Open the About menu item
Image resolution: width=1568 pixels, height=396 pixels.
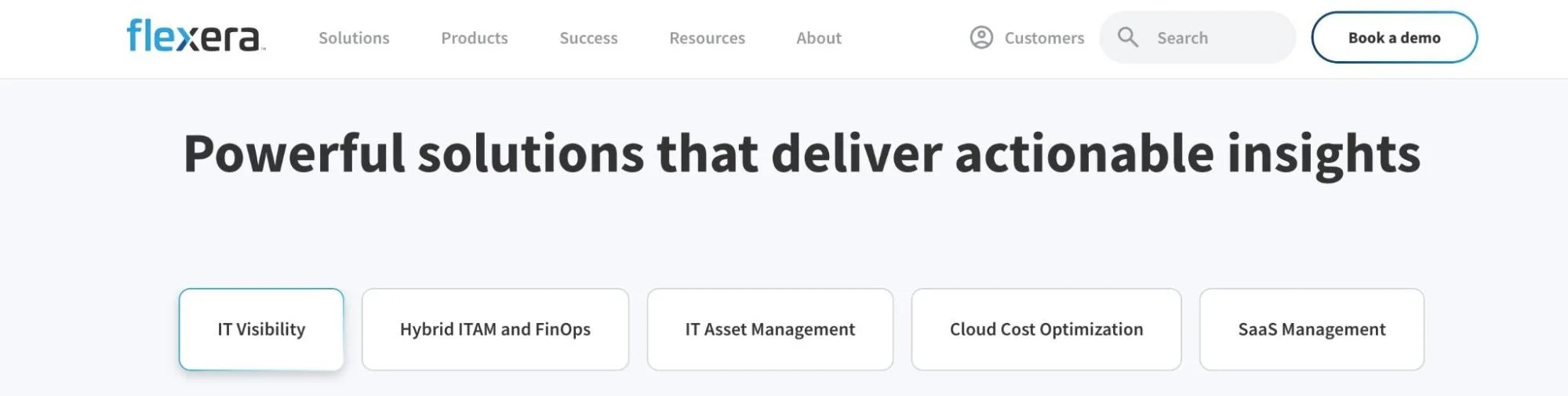tap(819, 38)
